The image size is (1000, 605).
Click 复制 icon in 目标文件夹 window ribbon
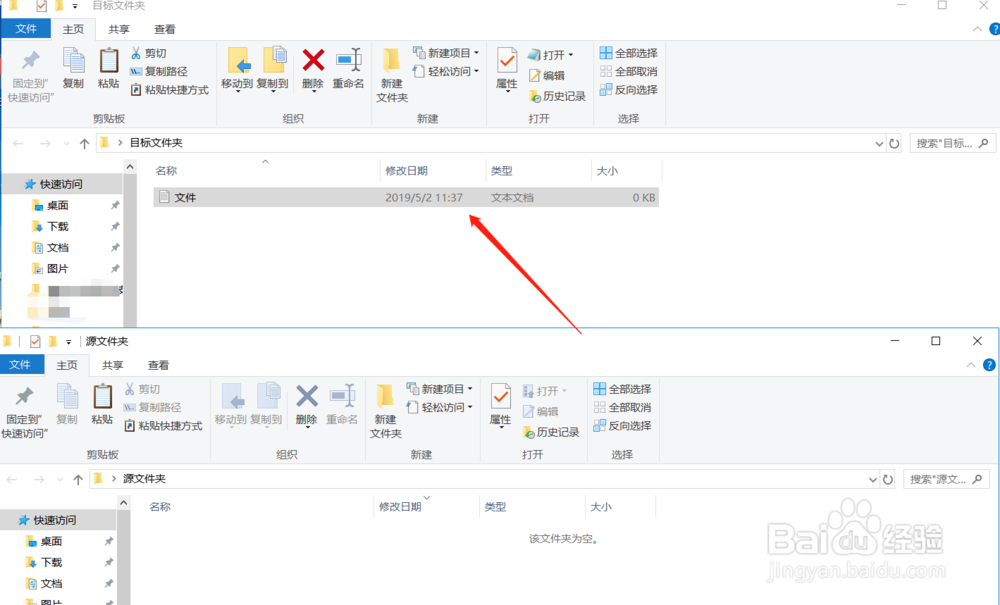tap(73, 68)
